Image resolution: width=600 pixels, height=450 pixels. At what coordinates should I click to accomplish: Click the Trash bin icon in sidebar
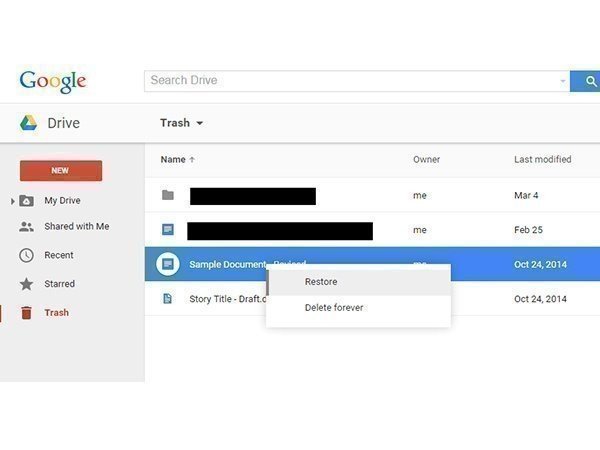tap(26, 313)
